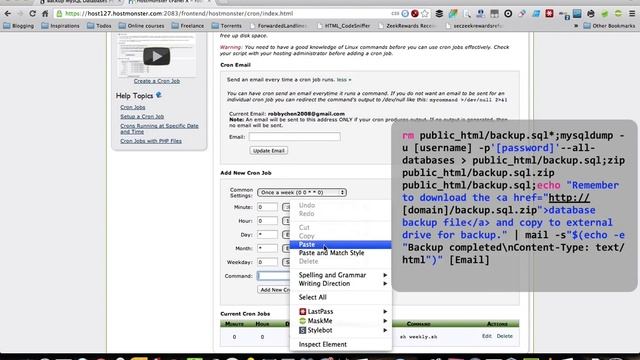Screen dimensions: 640x360
Task: Choose Select All in context menu
Action: point(341,297)
